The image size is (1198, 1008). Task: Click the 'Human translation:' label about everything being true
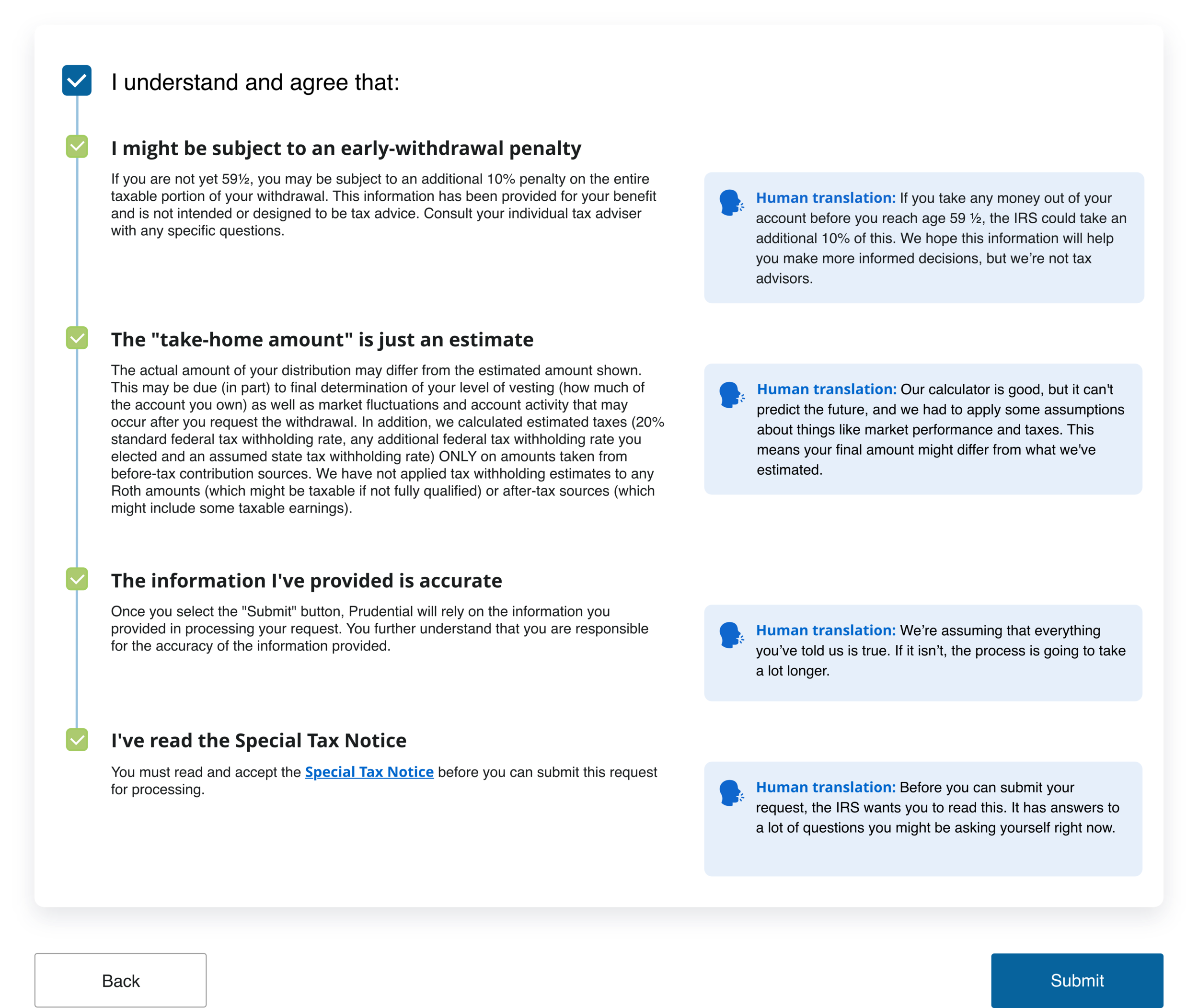(826, 630)
